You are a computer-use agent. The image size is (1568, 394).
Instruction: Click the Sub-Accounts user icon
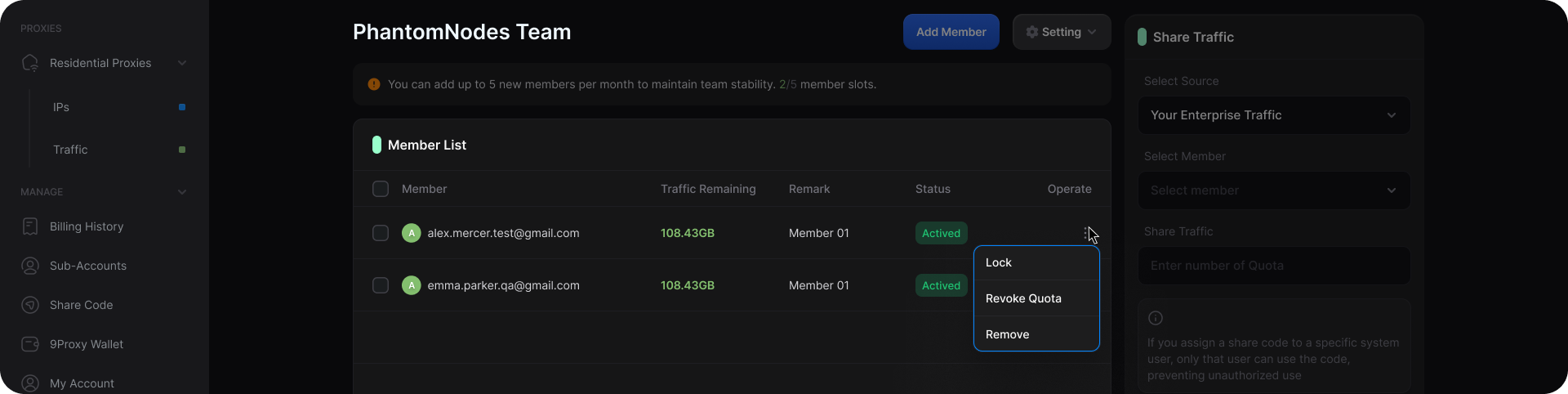click(30, 266)
